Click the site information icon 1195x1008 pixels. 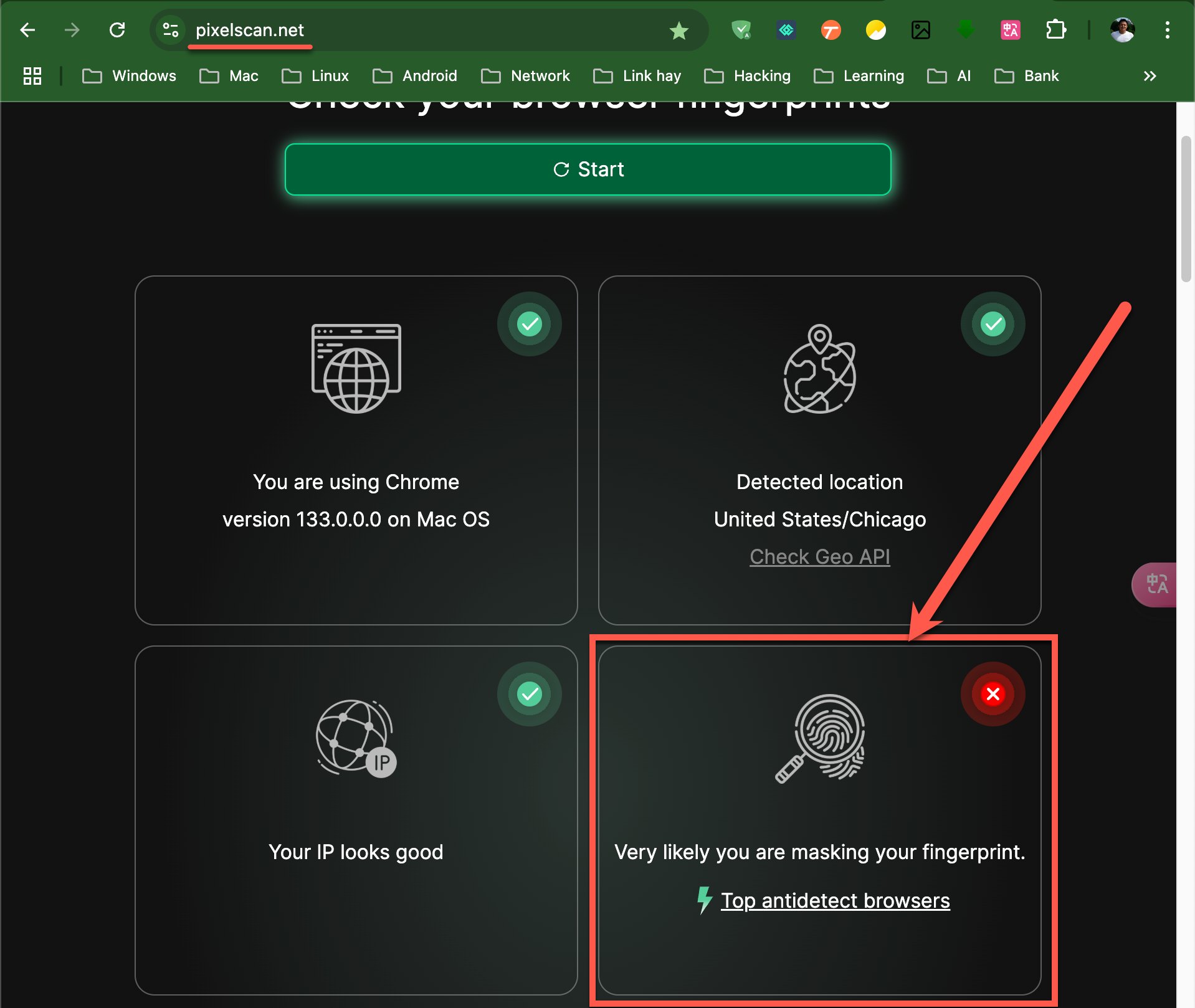pyautogui.click(x=171, y=30)
